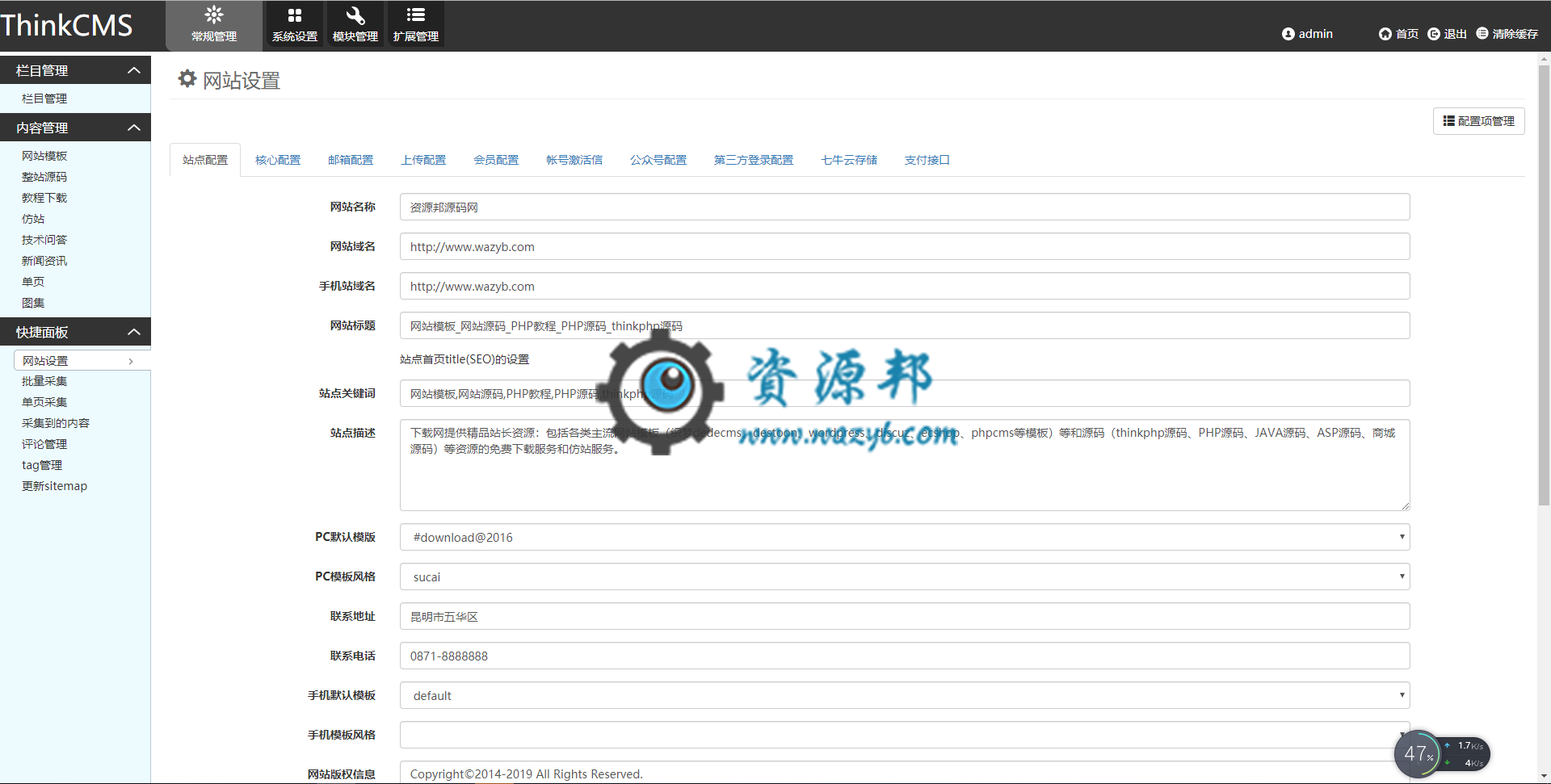Viewport: 1551px width, 784px height.
Task: Switch to 站点配置 tab
Action: [205, 160]
